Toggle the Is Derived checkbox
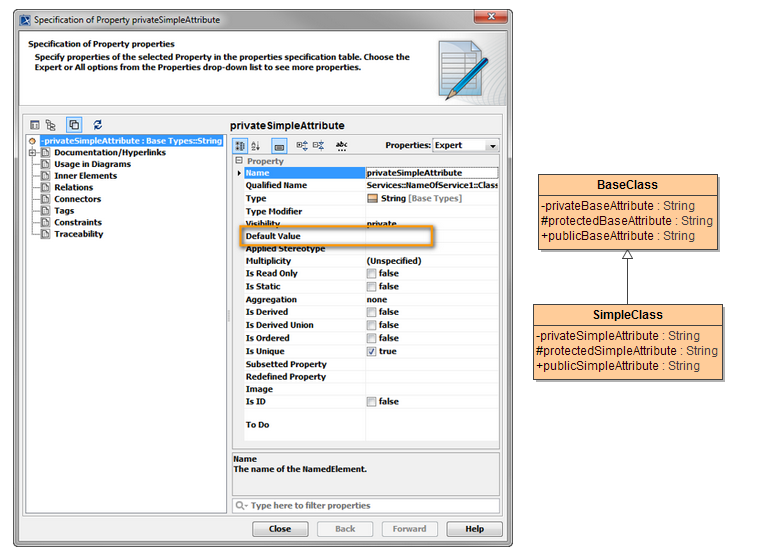The image size is (779, 558). (371, 312)
